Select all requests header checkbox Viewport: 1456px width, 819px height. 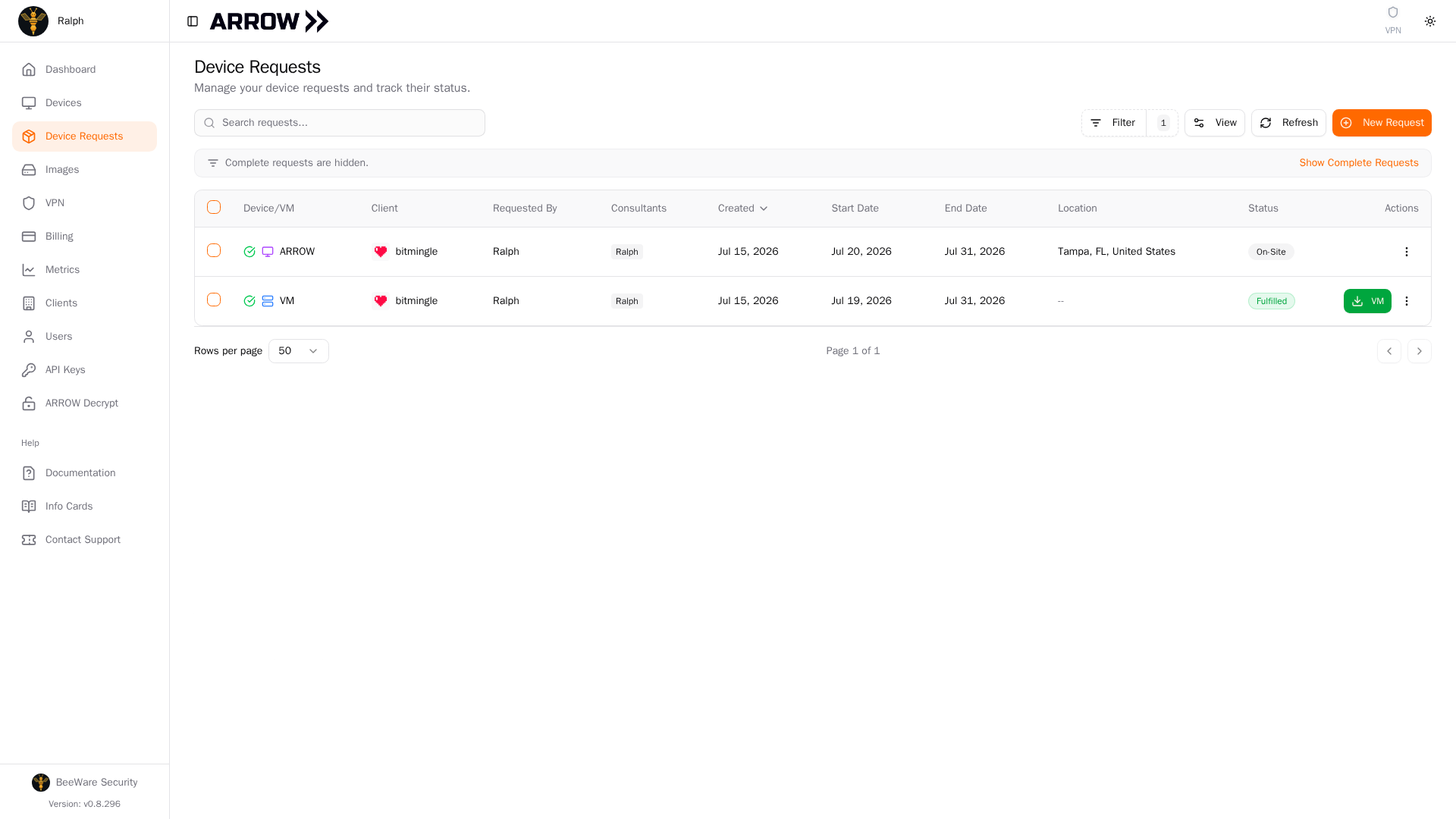pyautogui.click(x=214, y=207)
